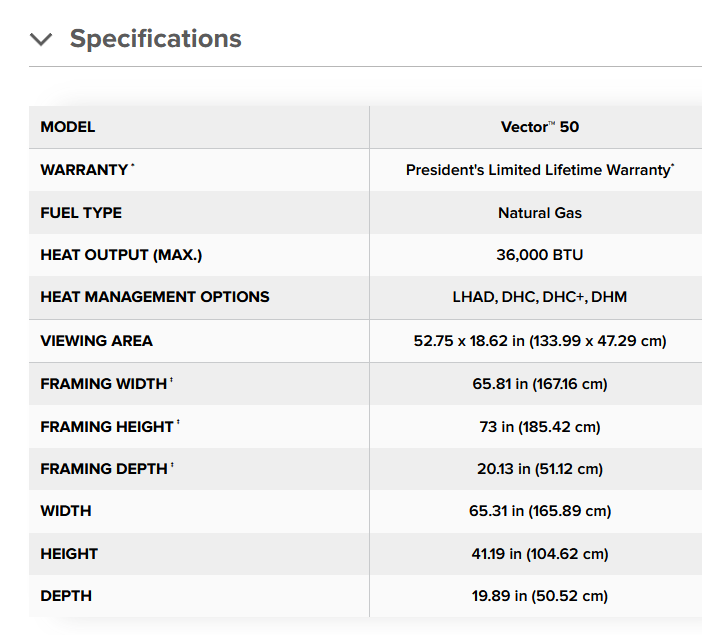Image resolution: width=702 pixels, height=635 pixels.
Task: Click the FRAMING HEIGHT footnote dagger
Action: pos(178,422)
